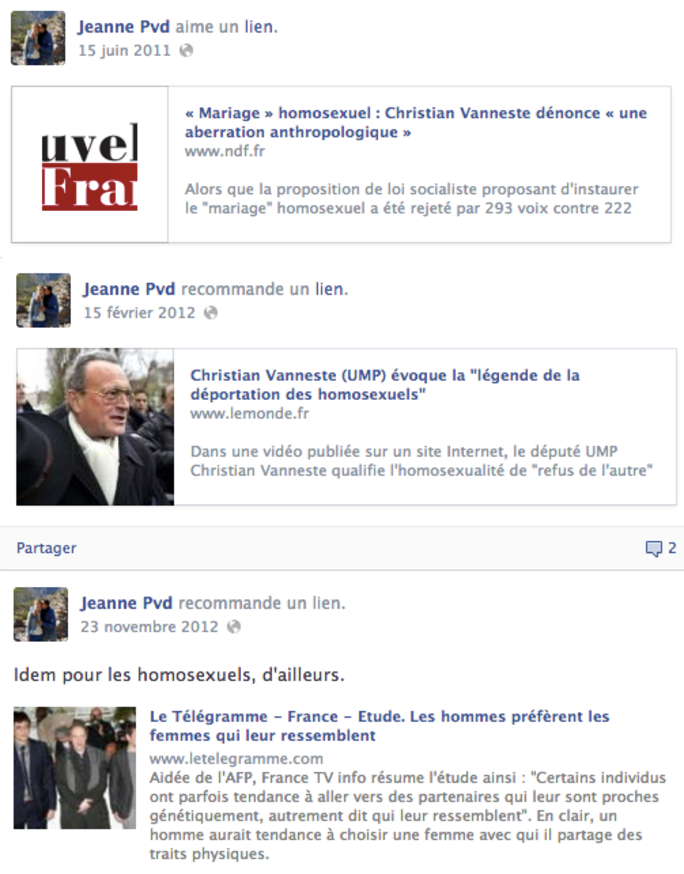Click the globe privacy icon beside 15 juin 2011
Screen dimensions: 684x874
coord(186,51)
